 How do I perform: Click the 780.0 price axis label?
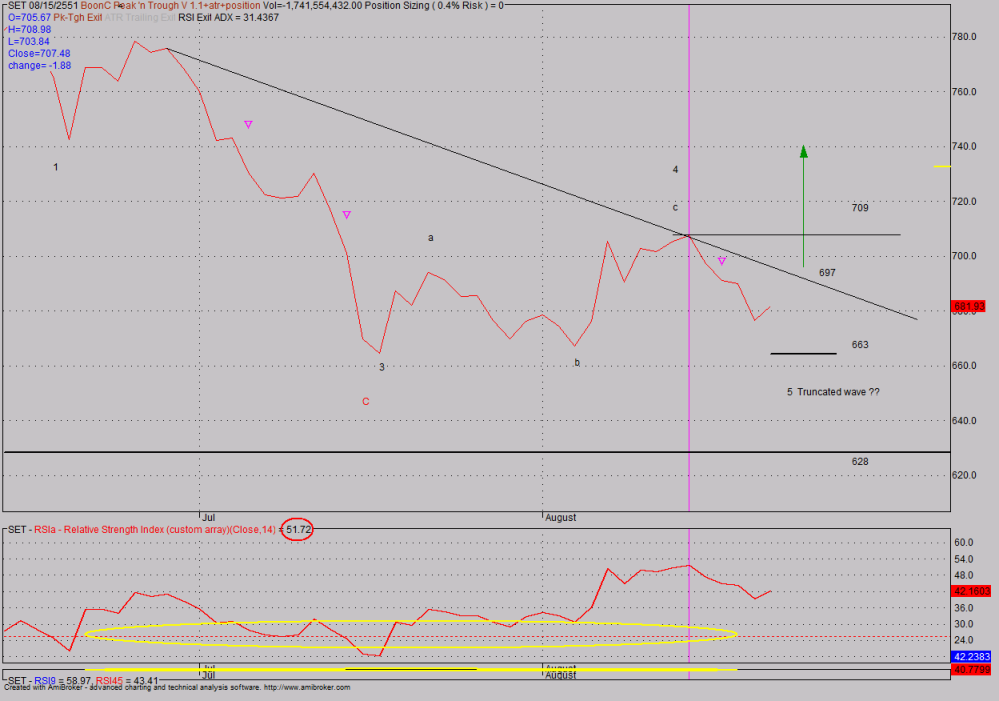(964, 36)
